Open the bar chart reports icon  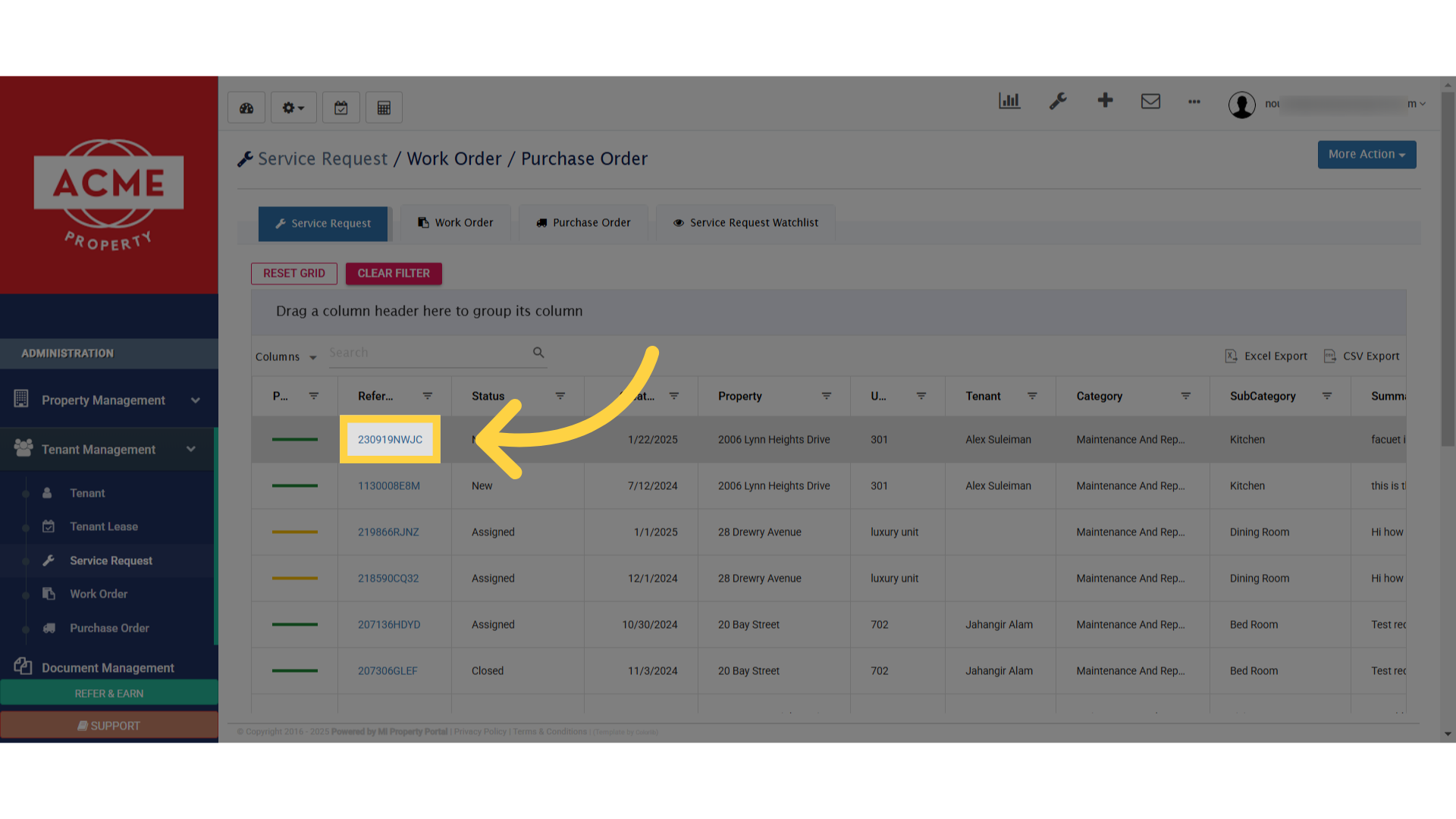1009,101
